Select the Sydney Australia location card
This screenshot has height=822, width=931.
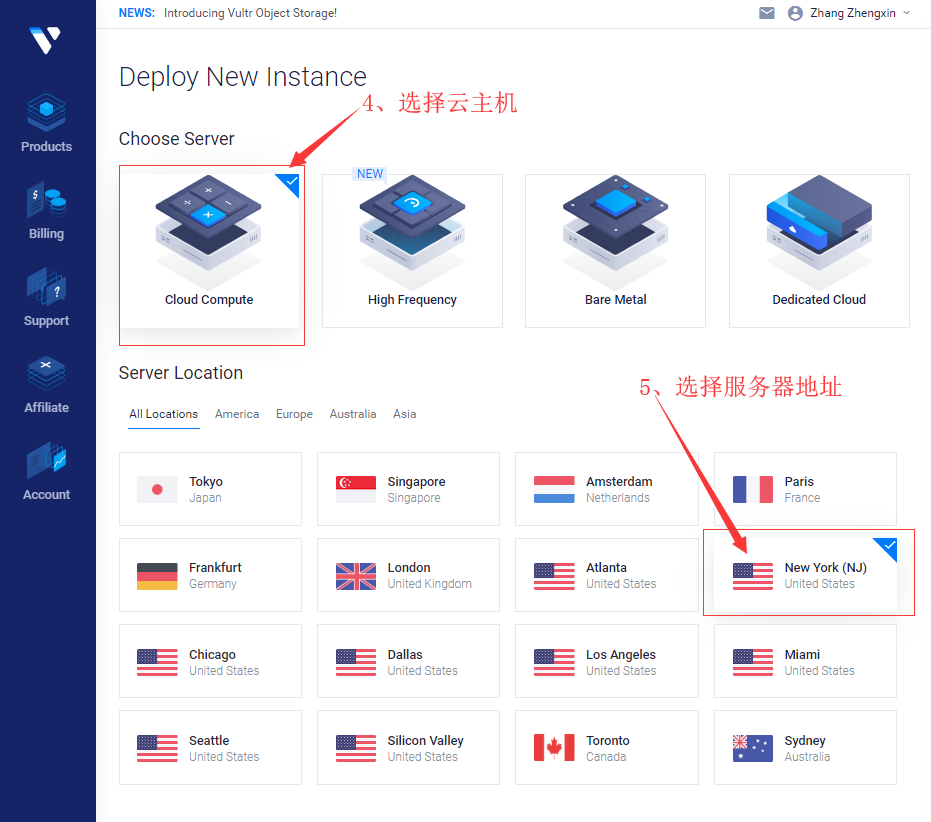point(805,747)
